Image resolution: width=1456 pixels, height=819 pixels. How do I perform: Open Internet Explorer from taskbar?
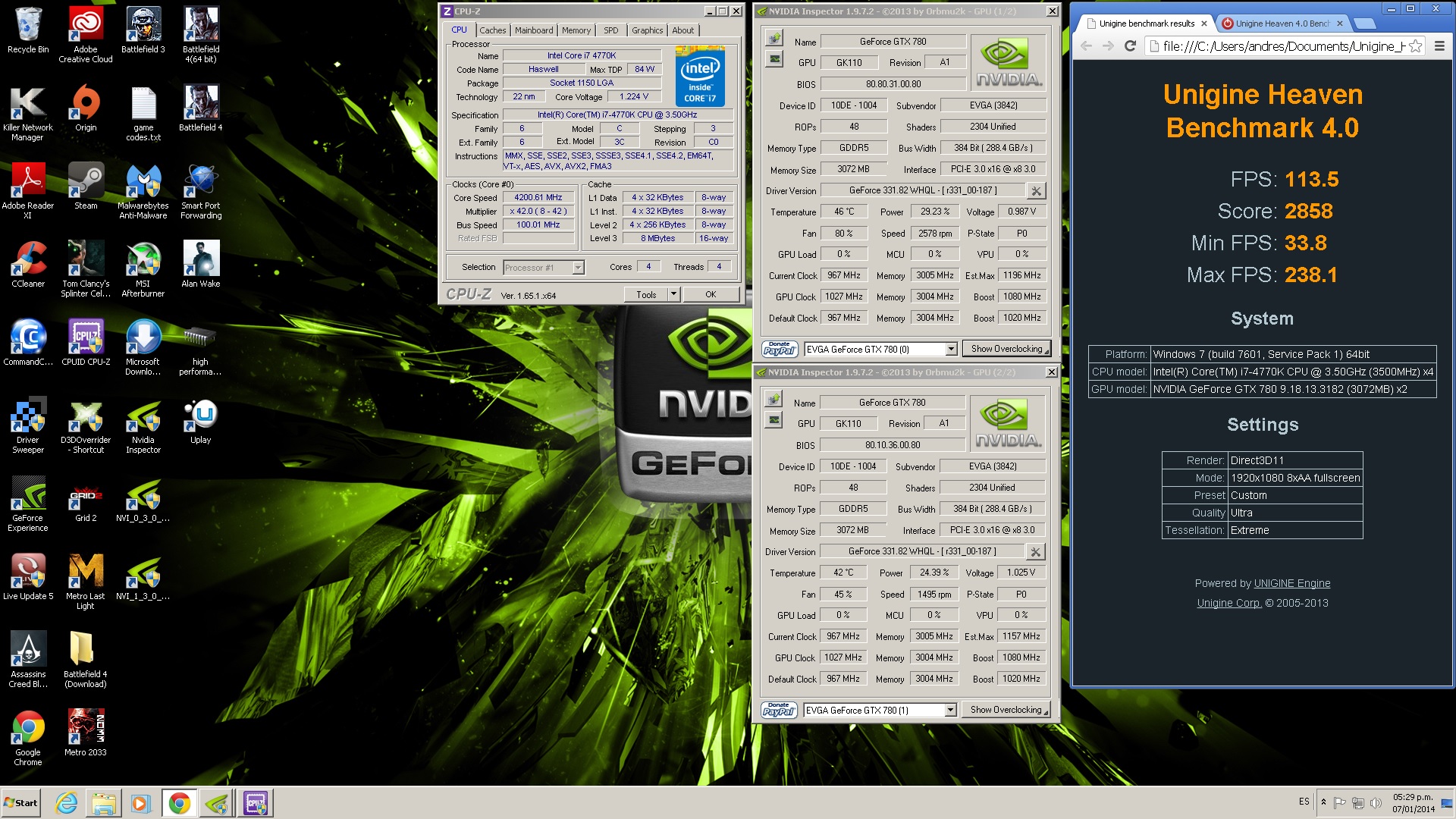tap(67, 803)
